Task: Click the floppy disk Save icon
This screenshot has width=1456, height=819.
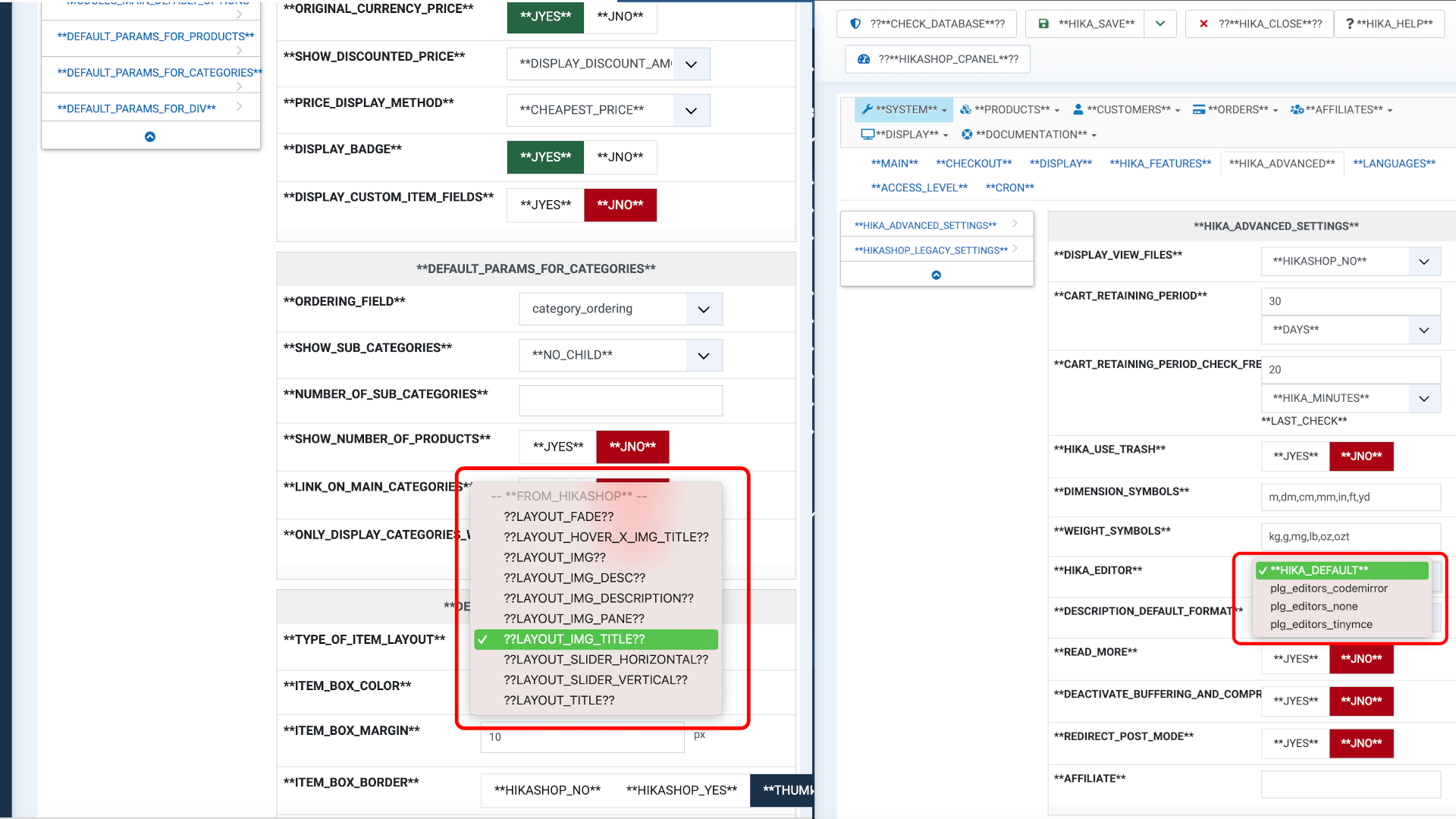Action: point(1043,24)
